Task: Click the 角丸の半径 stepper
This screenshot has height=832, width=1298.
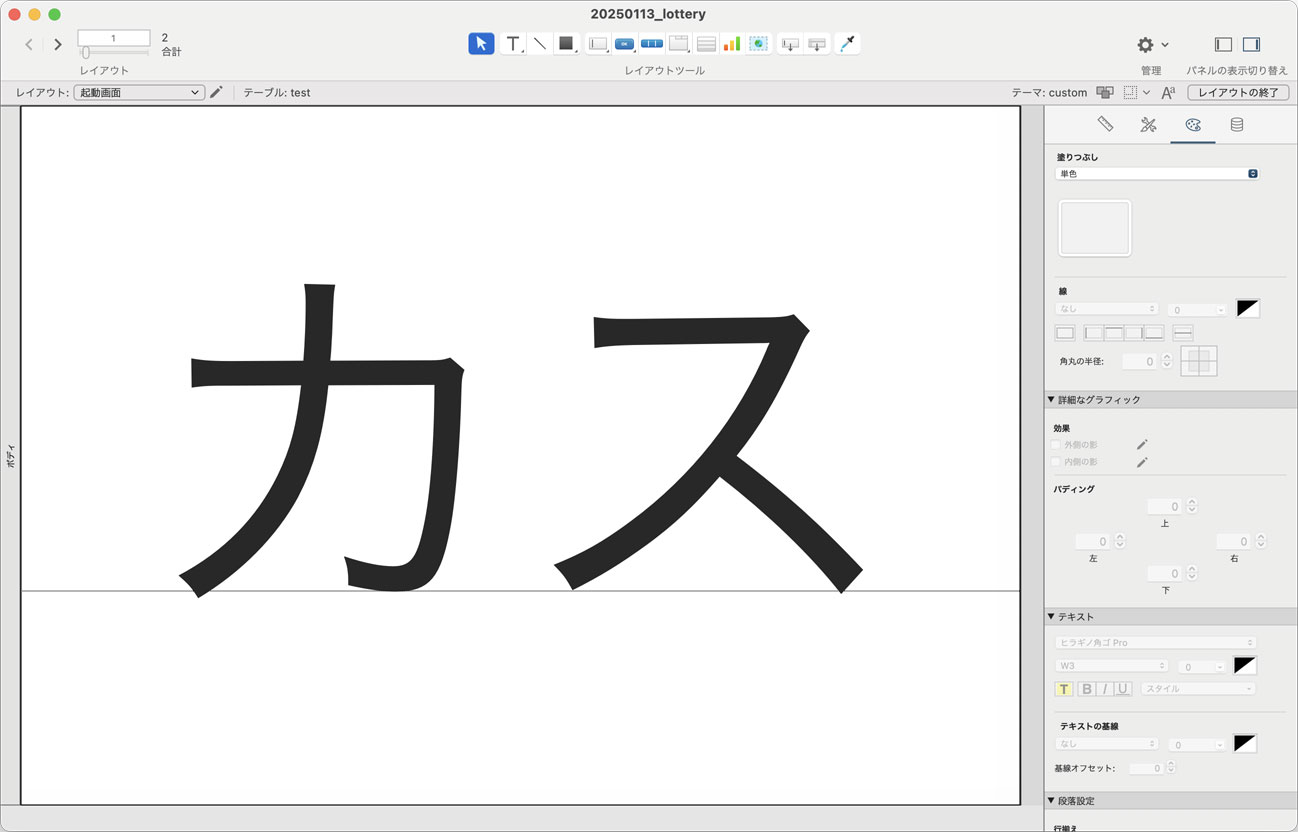Action: pyautogui.click(x=1166, y=361)
